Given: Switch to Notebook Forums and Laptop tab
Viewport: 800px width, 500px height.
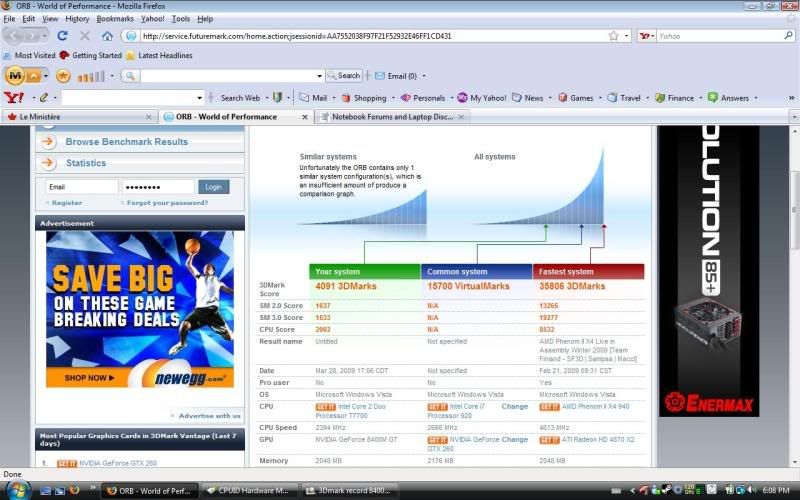Looking at the screenshot, I should (x=392, y=117).
